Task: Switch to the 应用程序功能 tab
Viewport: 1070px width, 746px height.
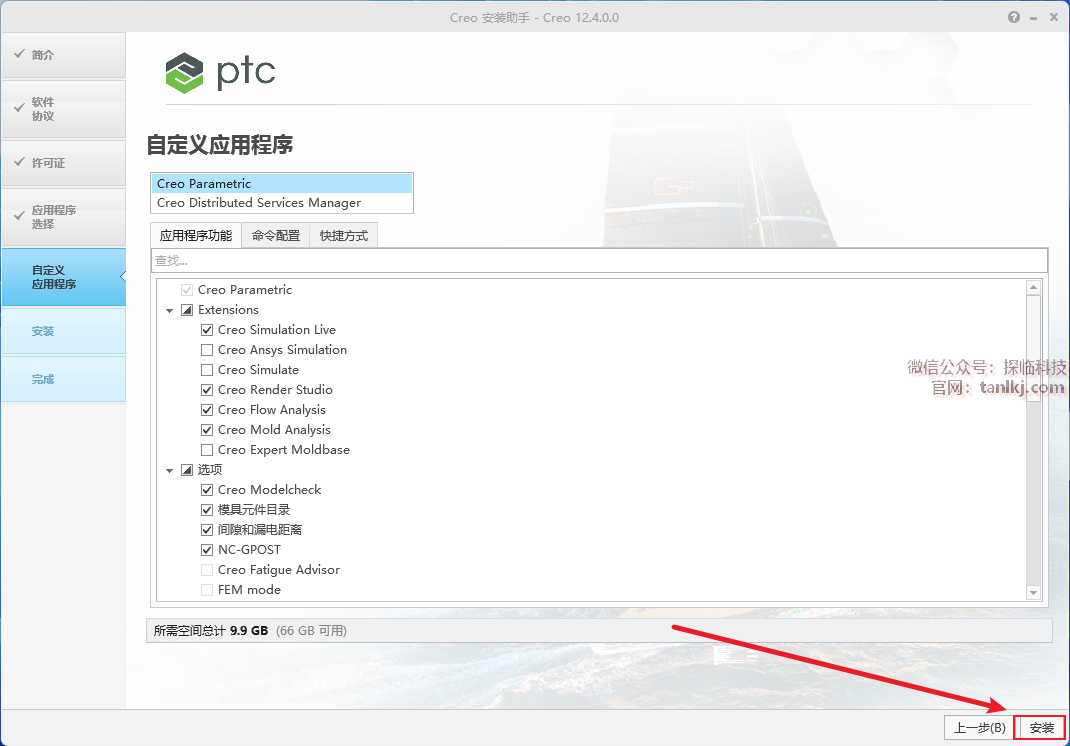Action: pos(196,235)
